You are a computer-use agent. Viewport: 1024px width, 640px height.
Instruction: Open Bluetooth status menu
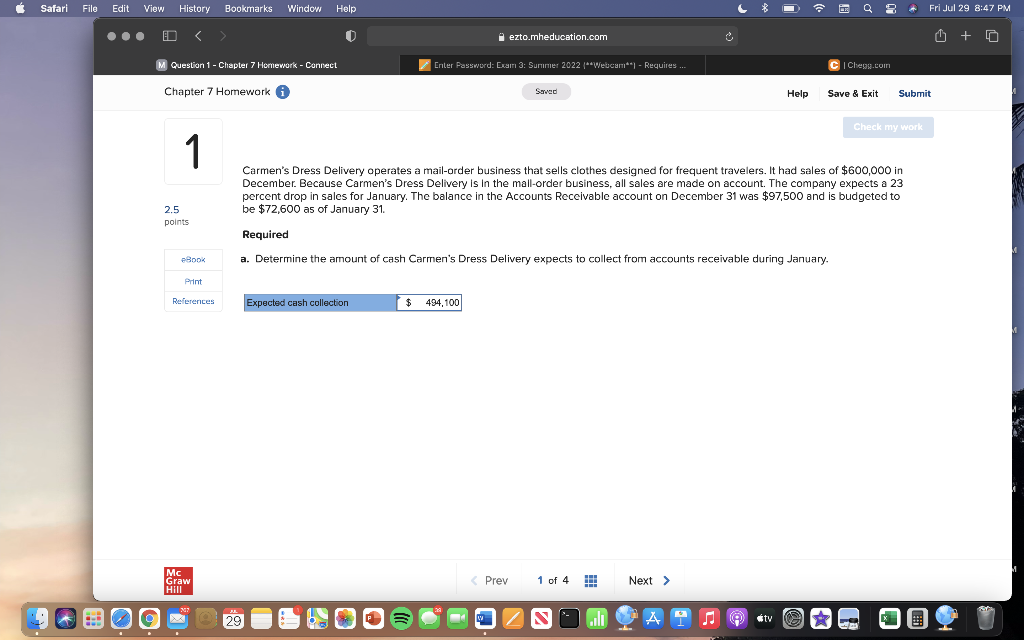tap(765, 8)
